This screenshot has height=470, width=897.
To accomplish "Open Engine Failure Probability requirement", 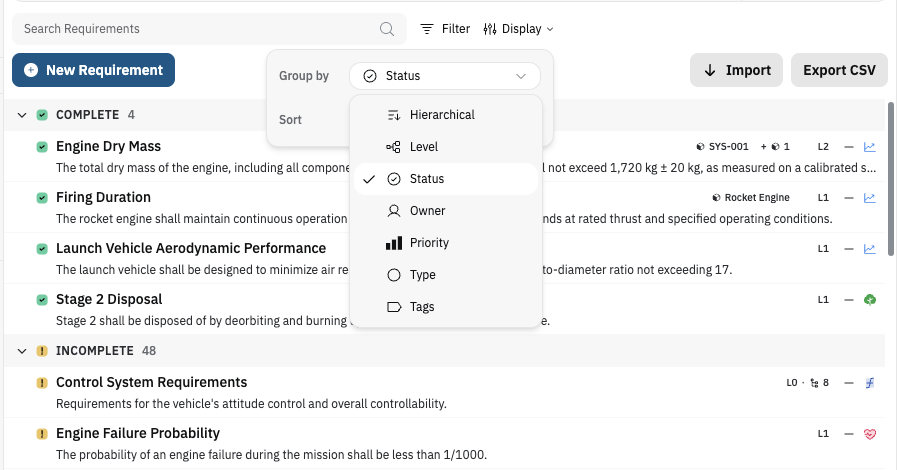I will point(138,433).
